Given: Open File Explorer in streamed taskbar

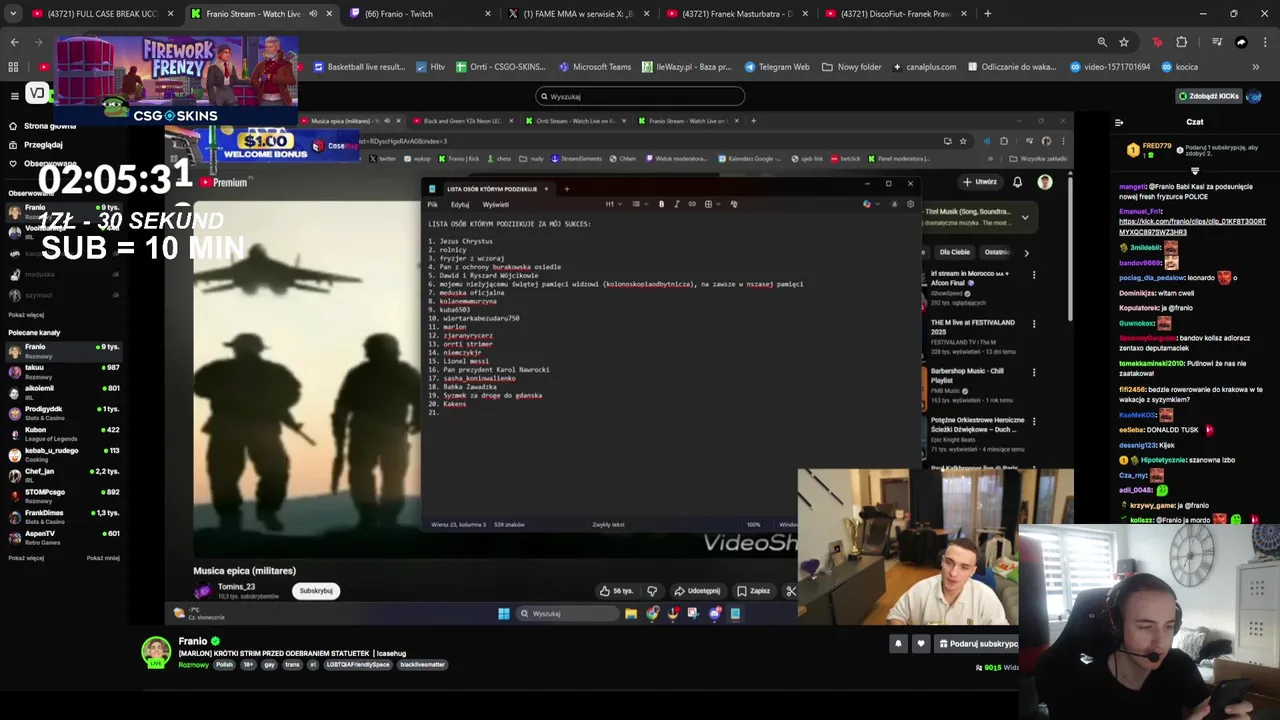Looking at the screenshot, I should [x=631, y=614].
